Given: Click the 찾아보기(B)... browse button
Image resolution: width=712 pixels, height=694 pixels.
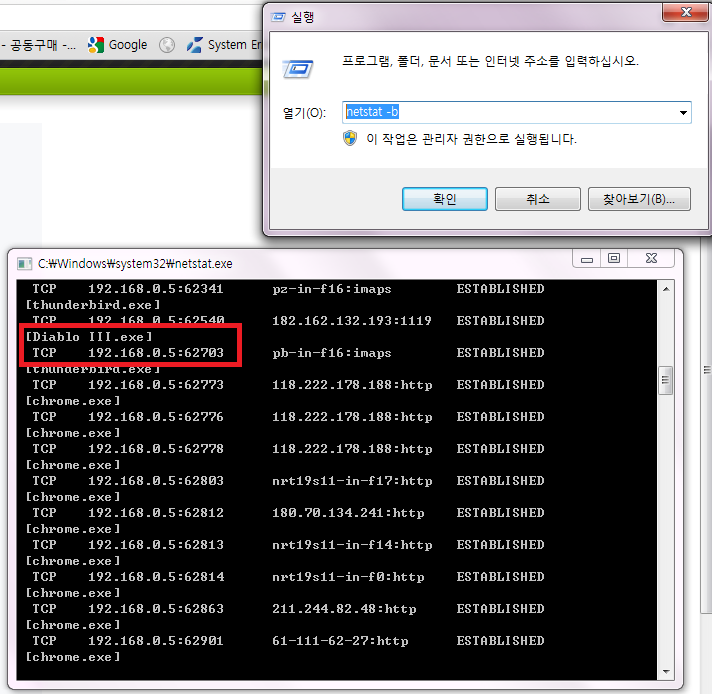Looking at the screenshot, I should point(639,199).
